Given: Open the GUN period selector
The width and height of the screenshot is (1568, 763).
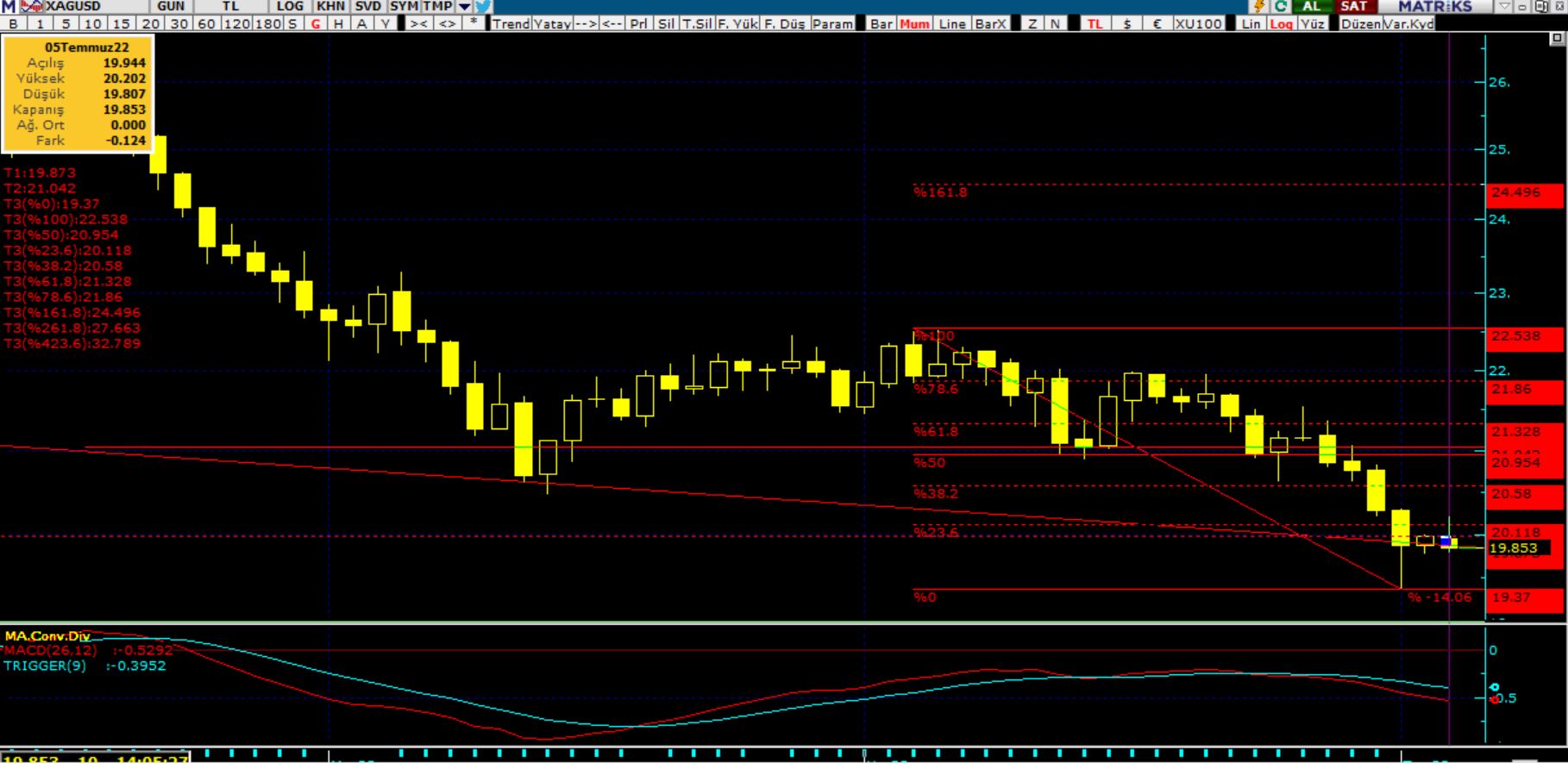Looking at the screenshot, I should (x=171, y=6).
